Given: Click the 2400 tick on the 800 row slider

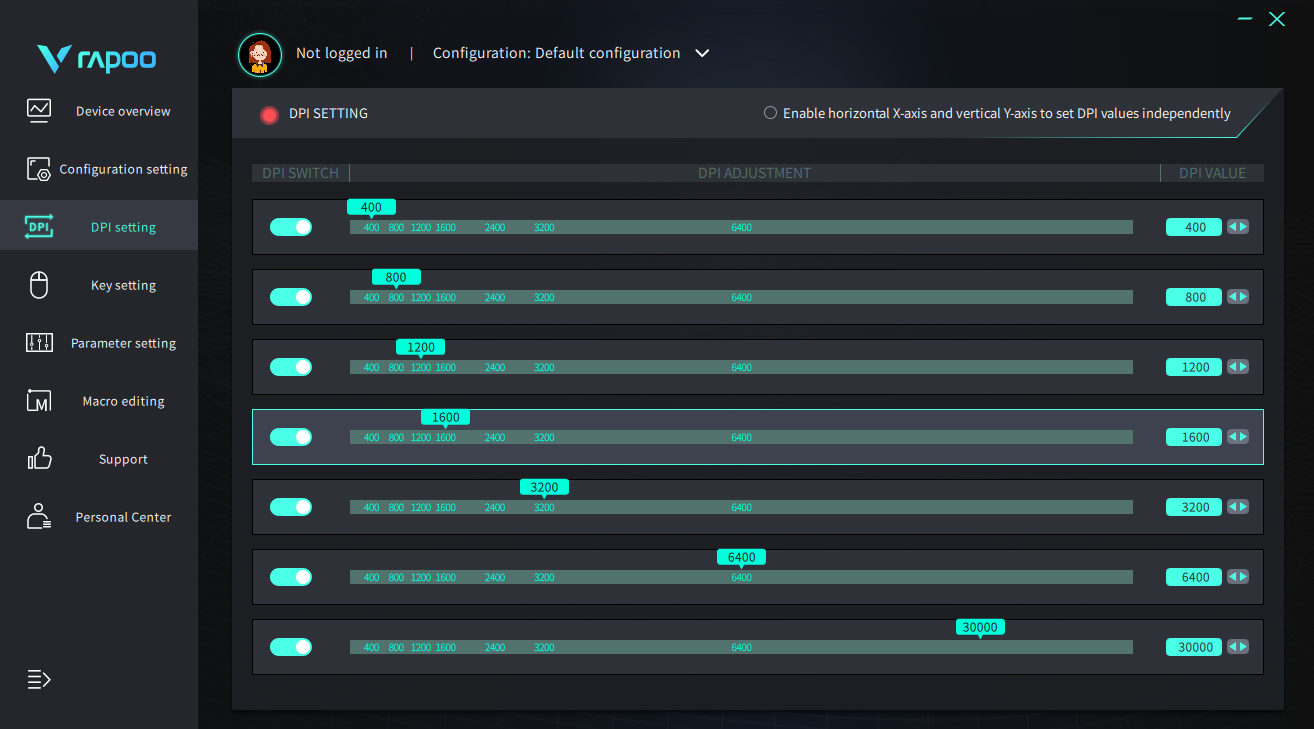Looking at the screenshot, I should (495, 298).
